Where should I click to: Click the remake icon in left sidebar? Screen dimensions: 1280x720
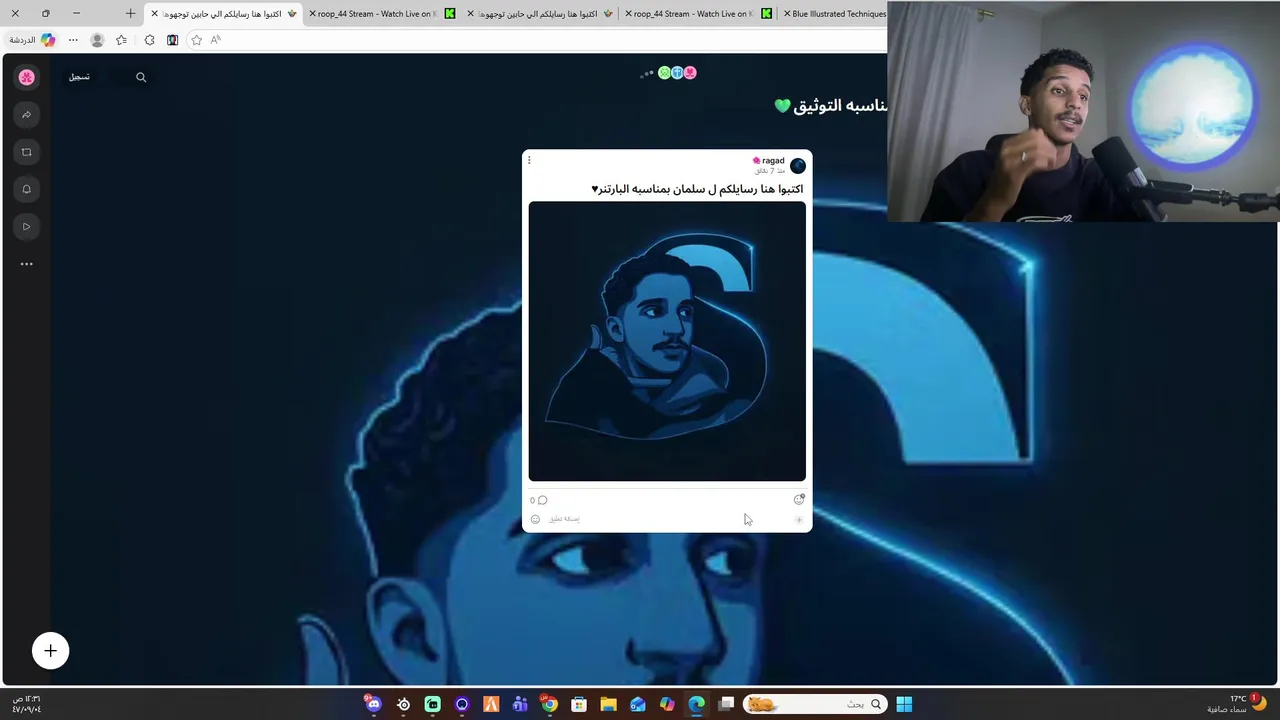[x=27, y=152]
